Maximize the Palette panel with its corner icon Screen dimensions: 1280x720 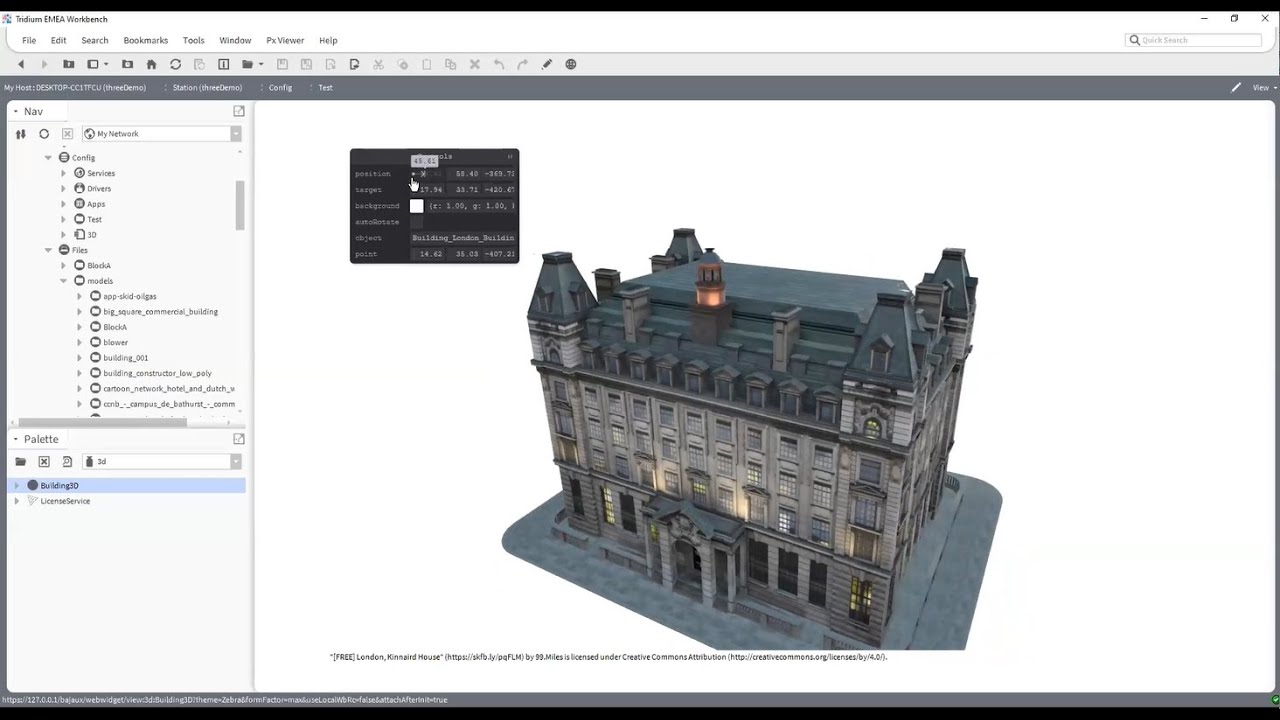pos(239,439)
